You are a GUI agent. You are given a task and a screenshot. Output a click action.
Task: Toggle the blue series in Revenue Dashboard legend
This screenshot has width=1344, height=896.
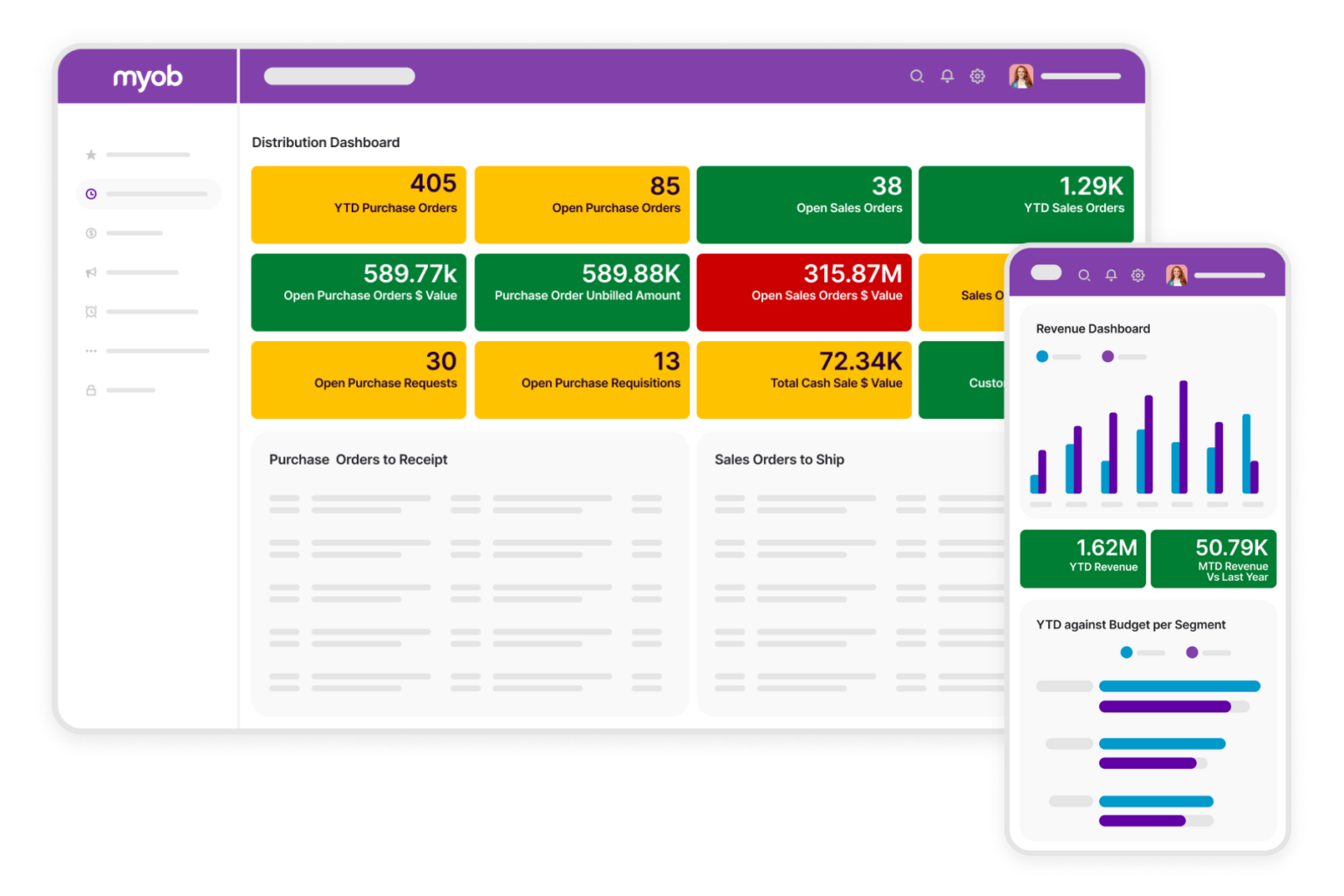(1042, 356)
